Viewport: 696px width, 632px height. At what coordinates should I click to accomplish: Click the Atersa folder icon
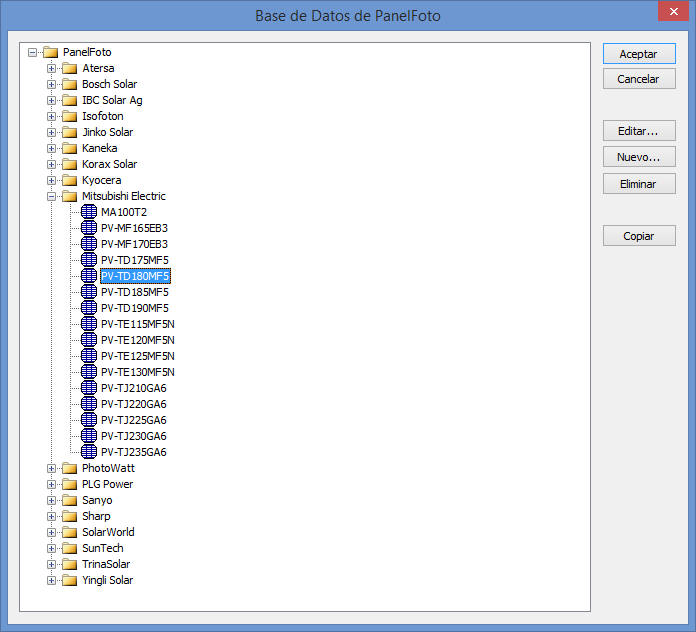tap(70, 68)
